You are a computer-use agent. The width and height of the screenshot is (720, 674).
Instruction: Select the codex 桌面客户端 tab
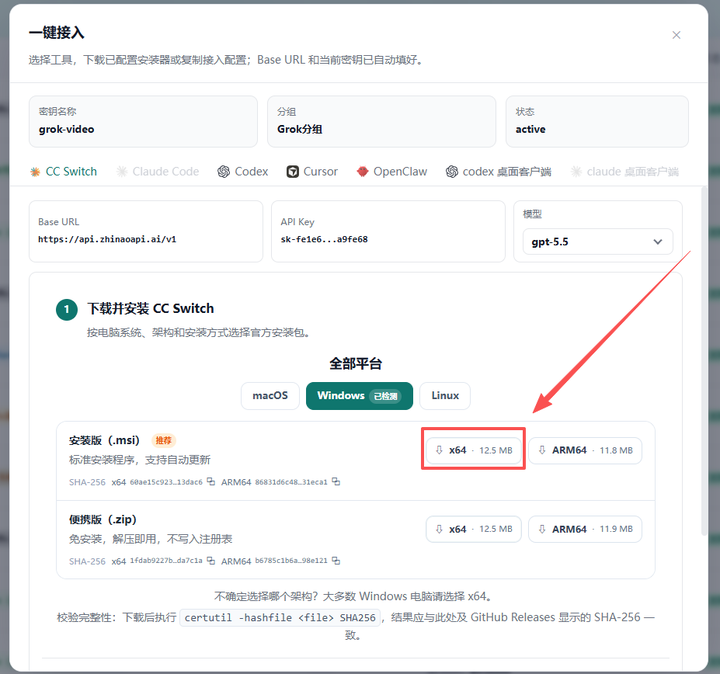pos(499,172)
